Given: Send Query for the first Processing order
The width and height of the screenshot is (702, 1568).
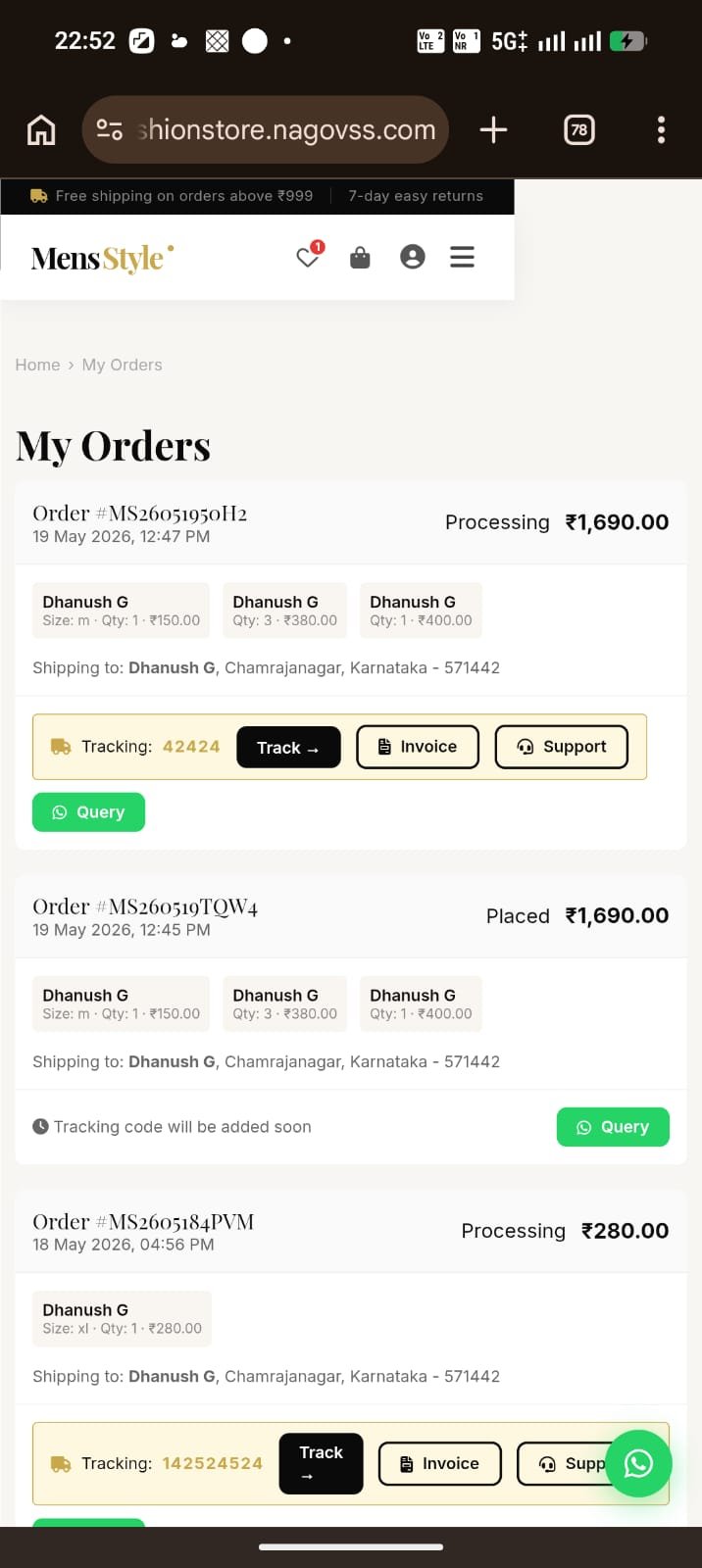Looking at the screenshot, I should [88, 812].
